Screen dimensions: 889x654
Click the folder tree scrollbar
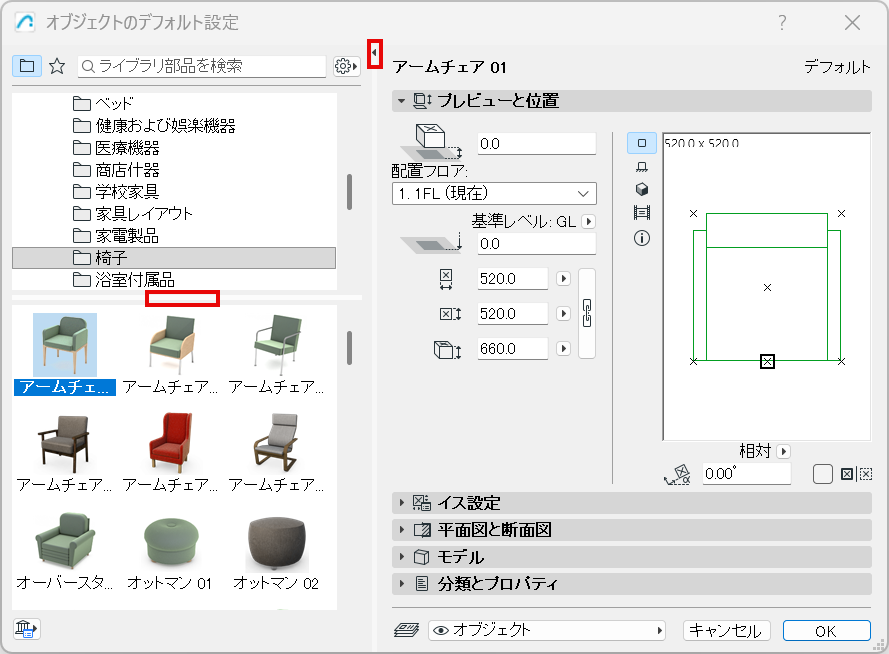click(x=349, y=192)
